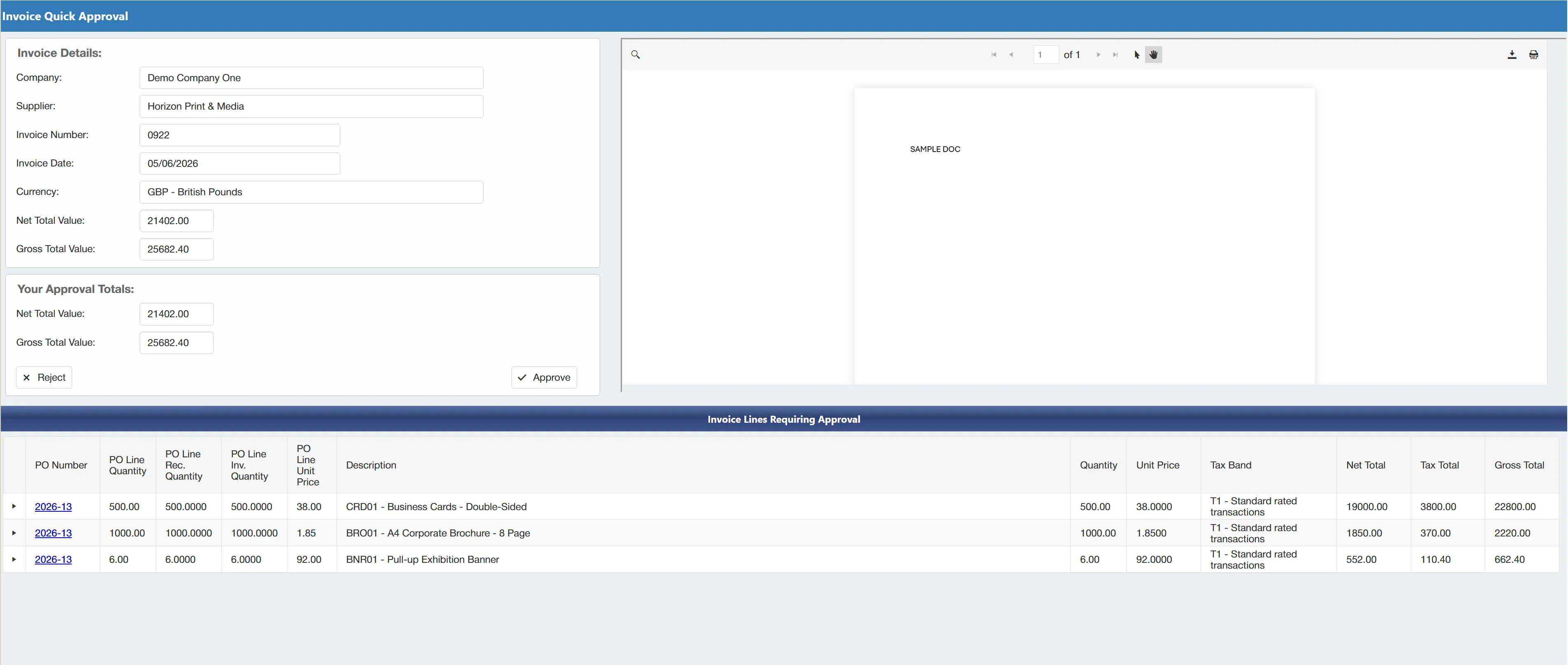Click the search magnifier in document viewer
Viewport: 1568px width, 665px height.
coord(636,55)
